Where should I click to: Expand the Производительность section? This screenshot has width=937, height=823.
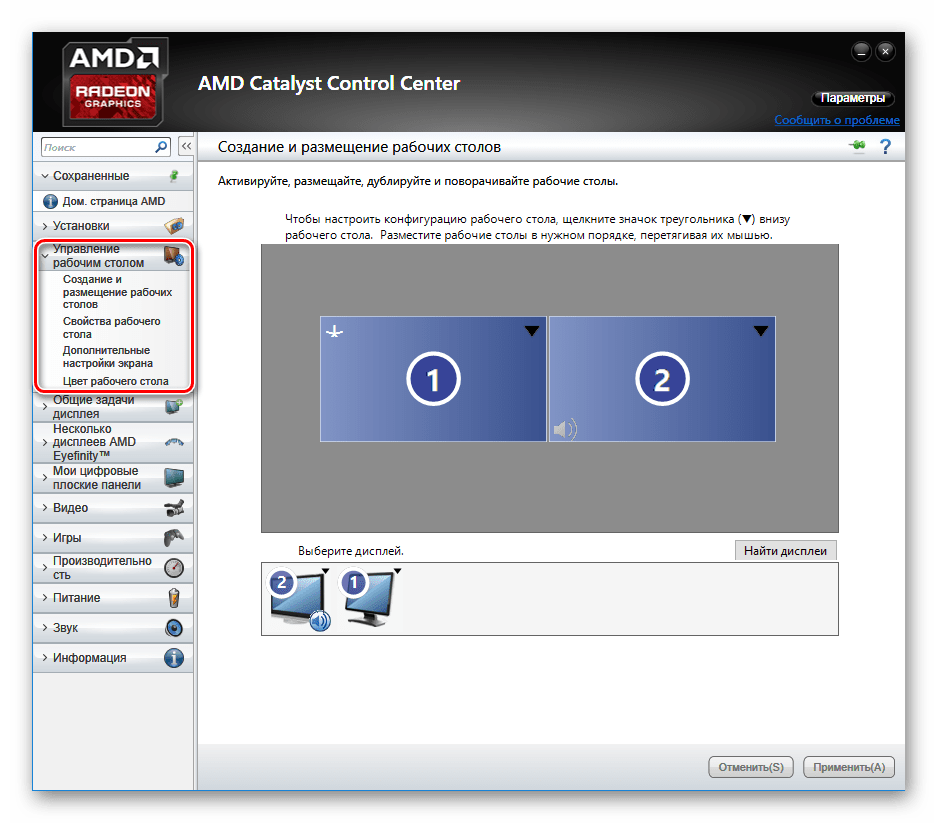pos(45,567)
